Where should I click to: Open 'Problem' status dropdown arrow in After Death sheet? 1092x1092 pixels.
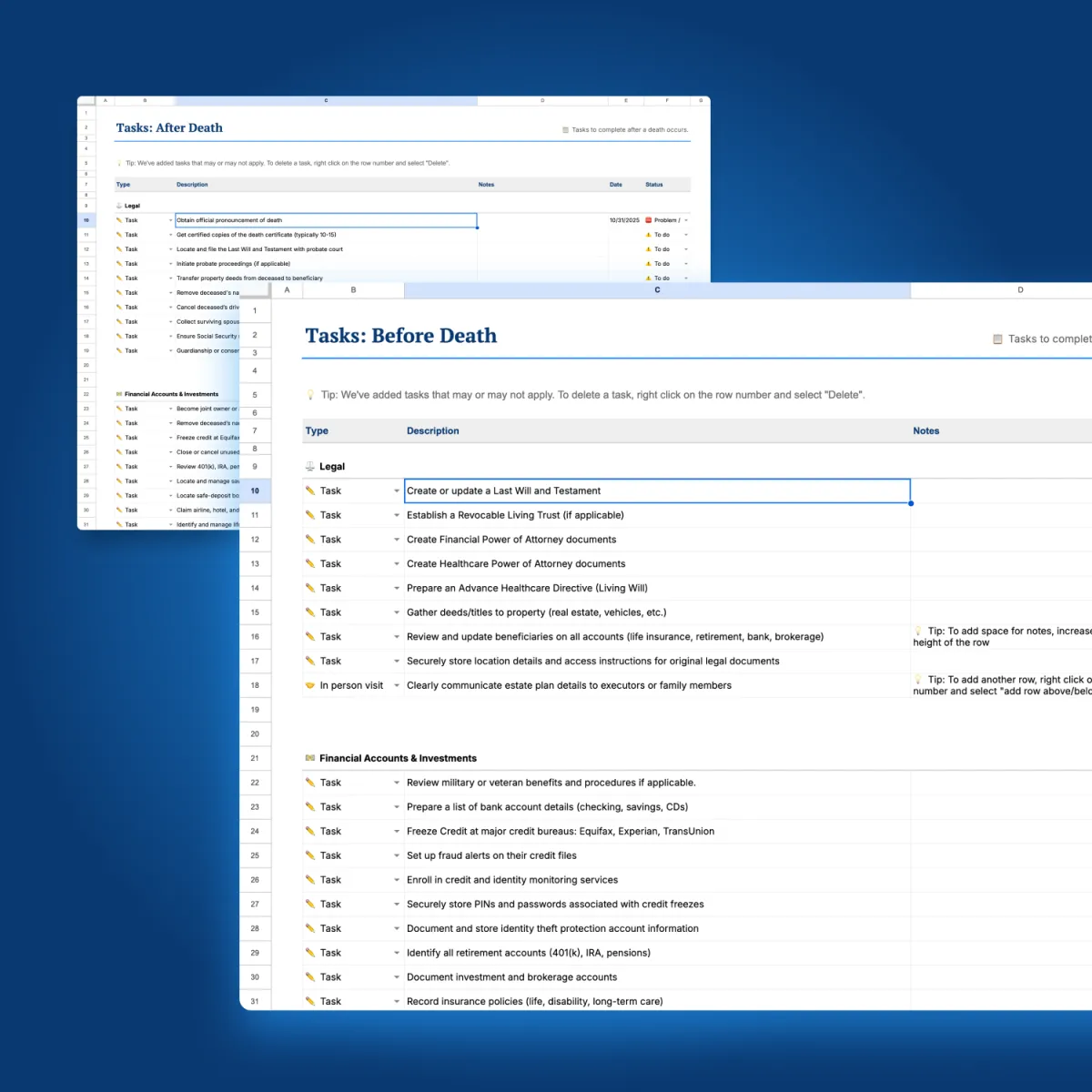click(x=686, y=220)
